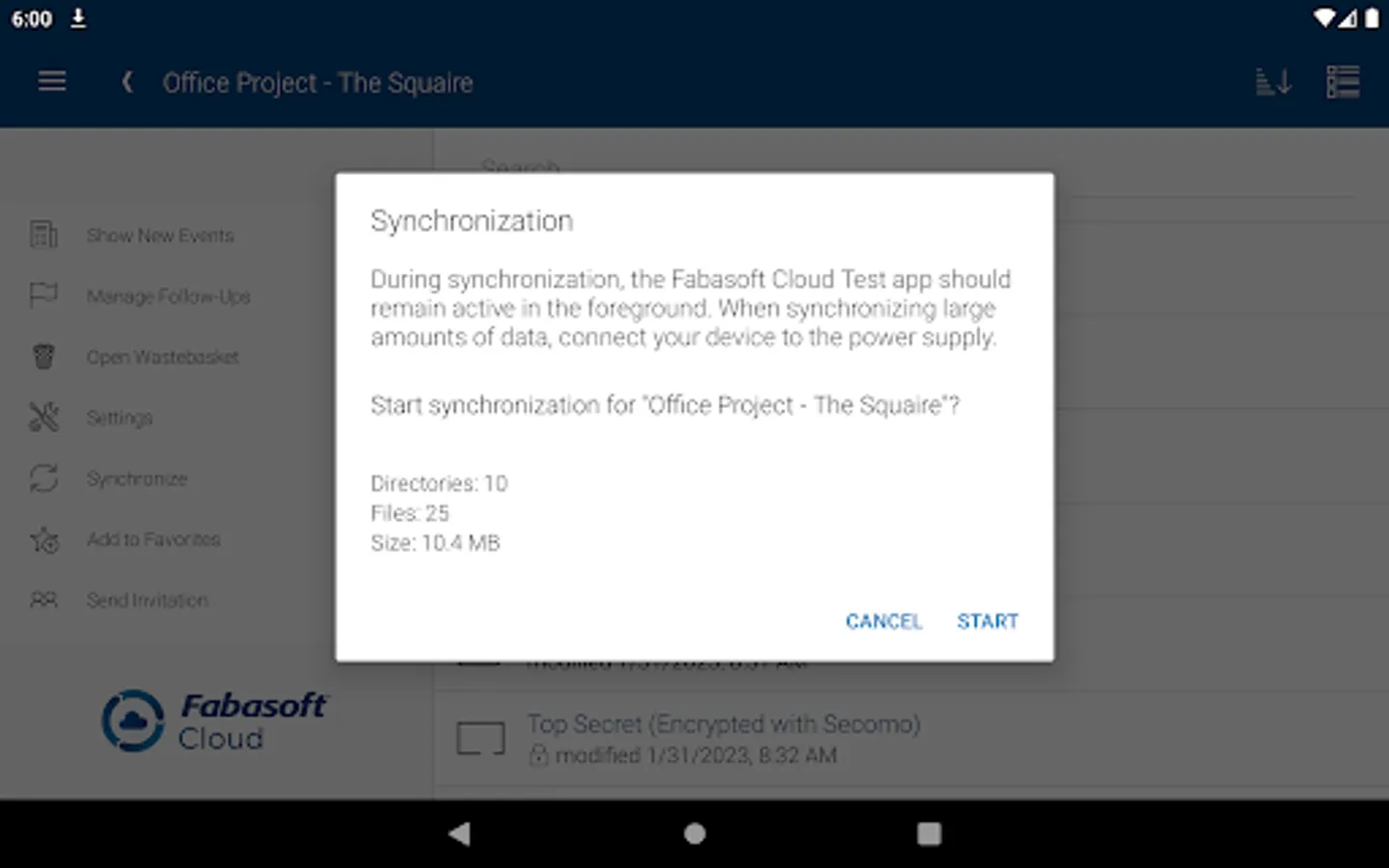Click the Wi-Fi status icon
This screenshot has width=1389, height=868.
point(1324,18)
